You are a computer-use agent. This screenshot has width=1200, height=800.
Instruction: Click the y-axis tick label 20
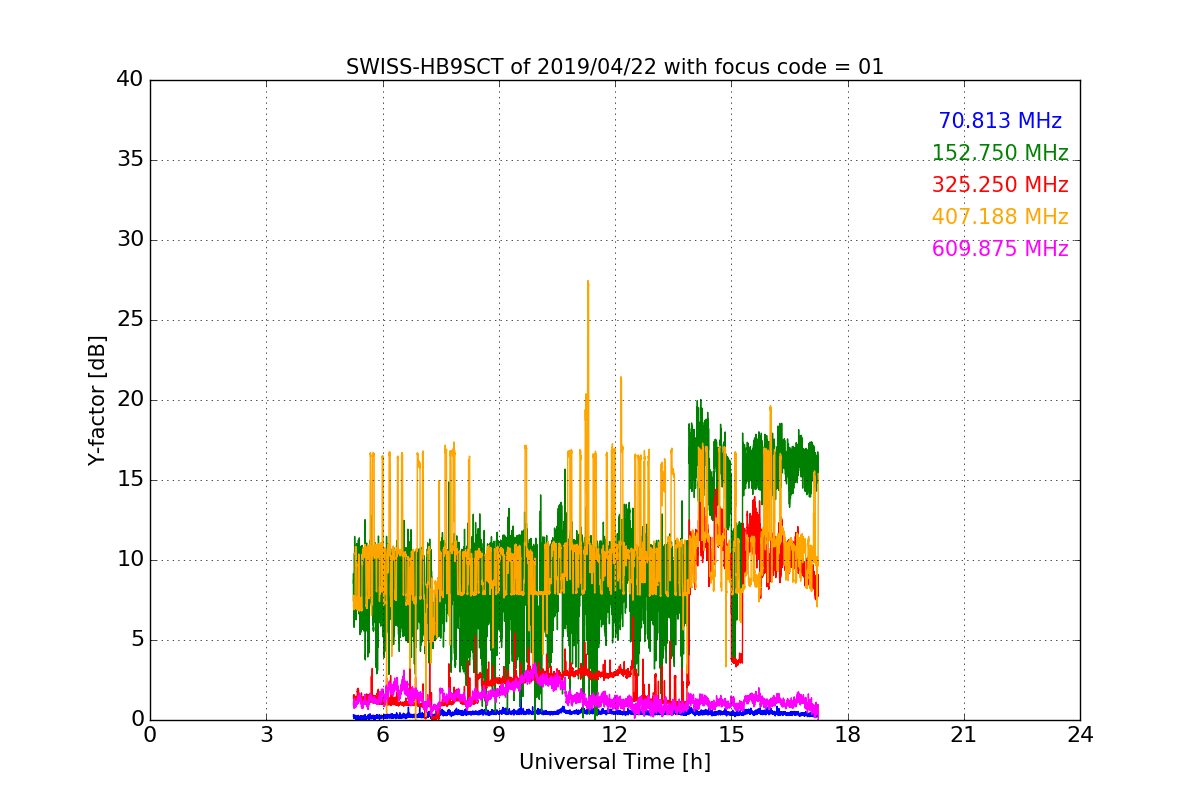130,400
